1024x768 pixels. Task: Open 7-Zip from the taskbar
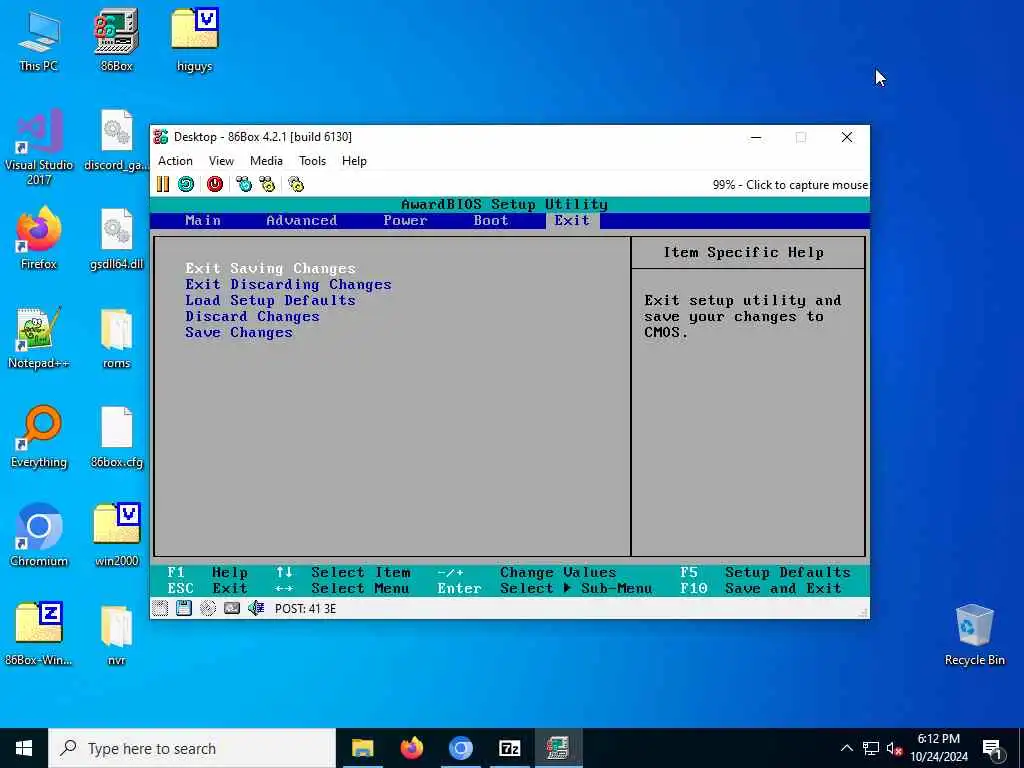coord(509,748)
